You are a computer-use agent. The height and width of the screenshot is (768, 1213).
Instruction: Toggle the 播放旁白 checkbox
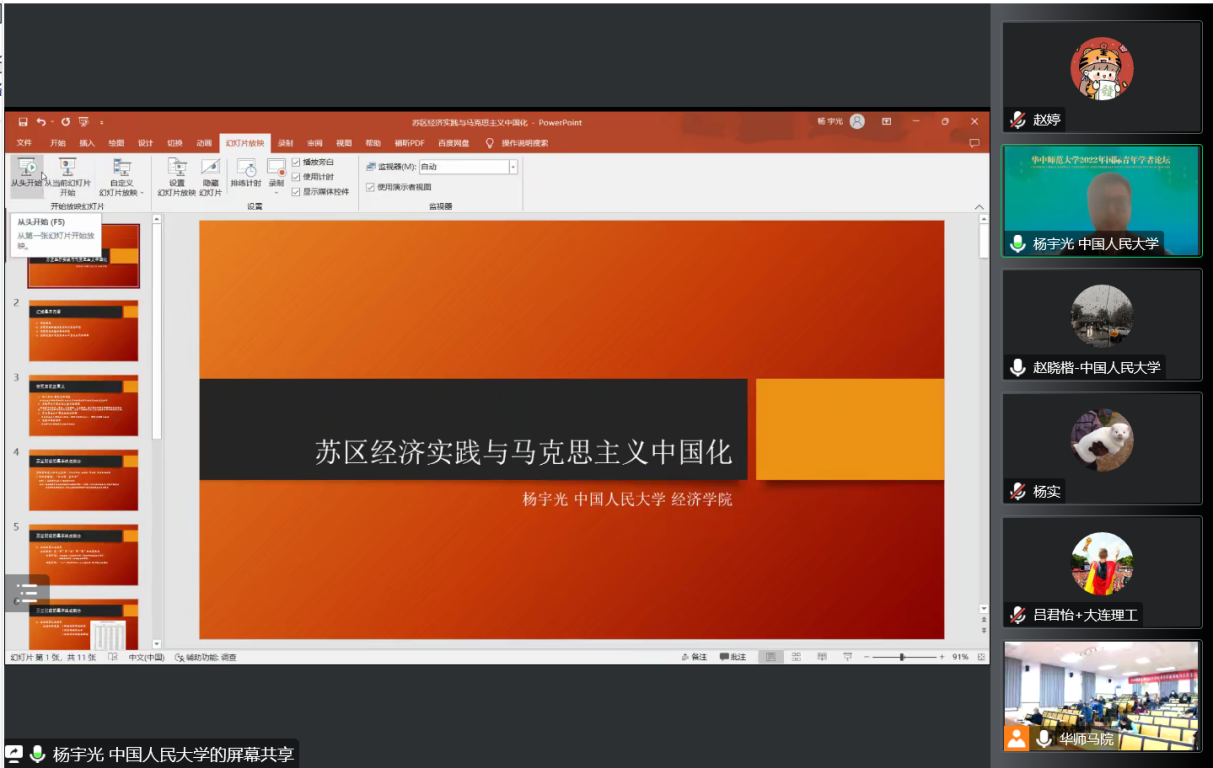(x=296, y=162)
